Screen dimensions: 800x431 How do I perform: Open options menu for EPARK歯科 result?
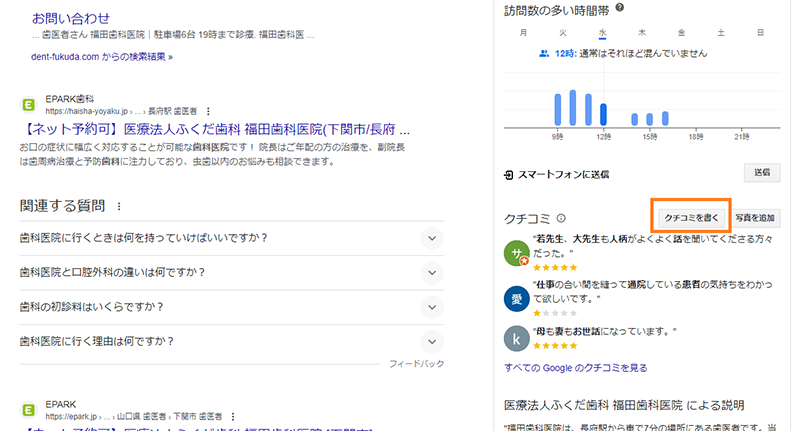[208, 111]
